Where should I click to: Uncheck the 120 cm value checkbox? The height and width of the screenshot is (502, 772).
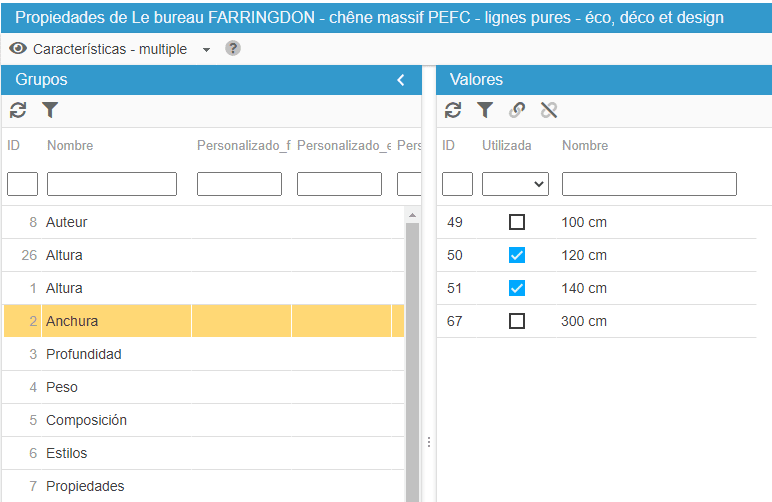[516, 255]
